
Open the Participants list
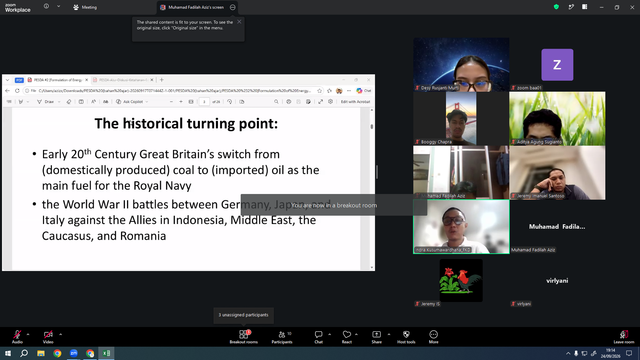click(x=282, y=337)
